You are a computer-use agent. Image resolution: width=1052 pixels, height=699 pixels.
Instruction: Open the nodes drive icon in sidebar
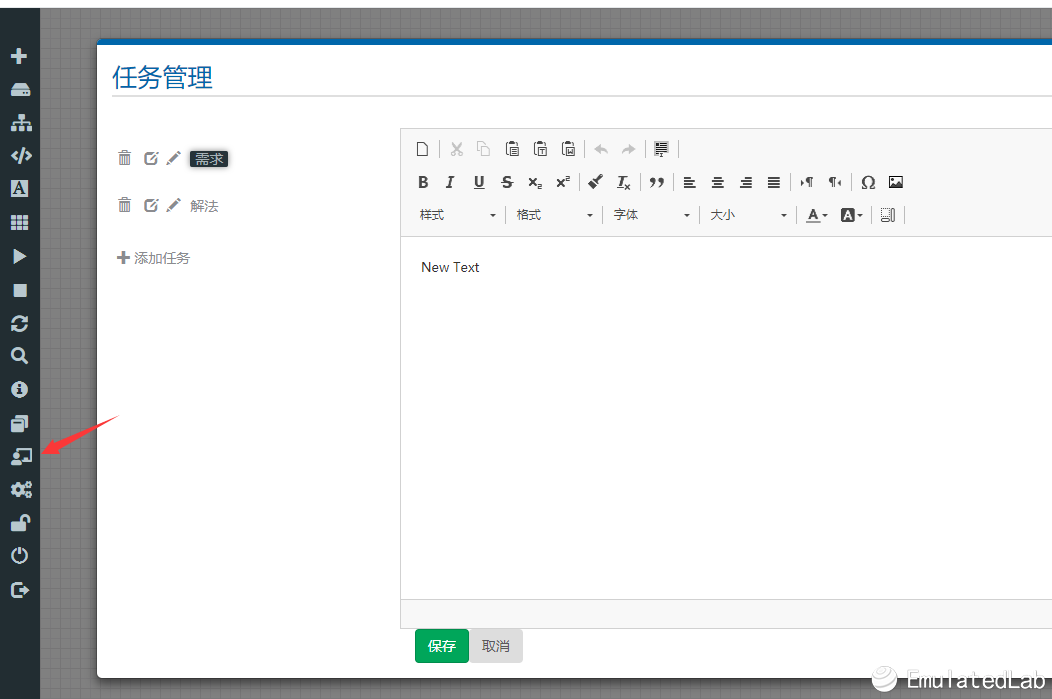(x=20, y=90)
